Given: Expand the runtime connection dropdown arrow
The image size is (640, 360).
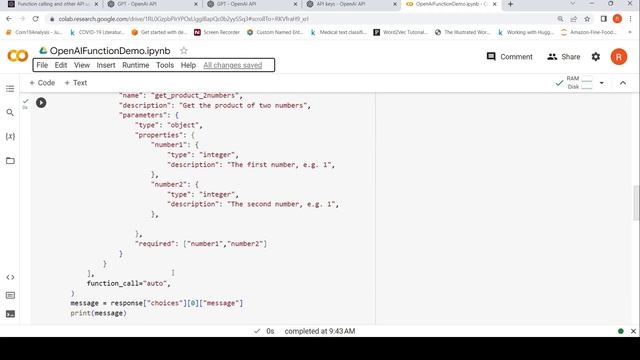Looking at the screenshot, I should pyautogui.click(x=602, y=83).
